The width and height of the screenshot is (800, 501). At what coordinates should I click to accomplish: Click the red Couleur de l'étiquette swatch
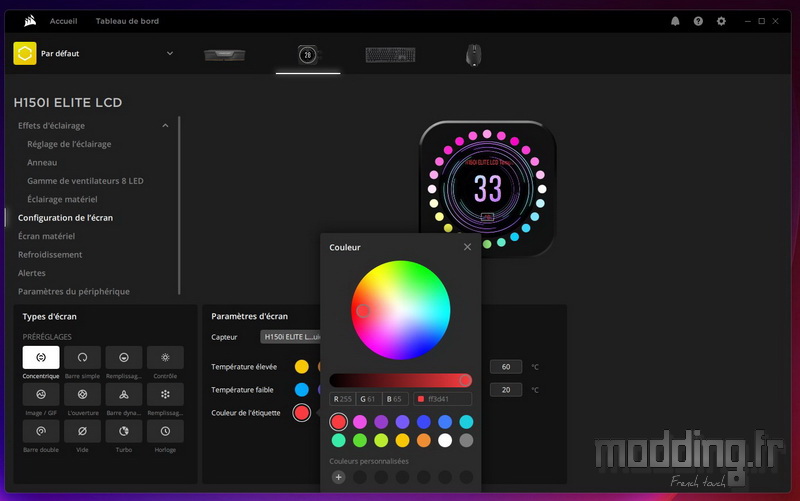tap(302, 412)
